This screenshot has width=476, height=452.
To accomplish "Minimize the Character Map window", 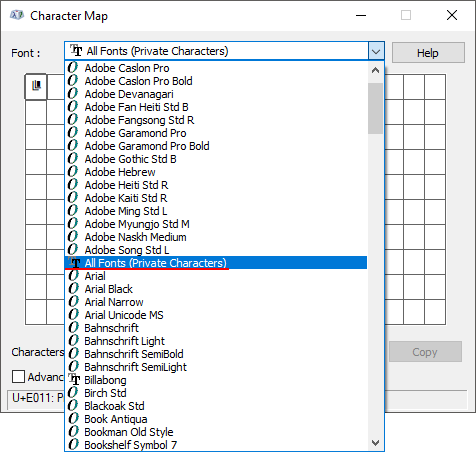I will pos(361,15).
